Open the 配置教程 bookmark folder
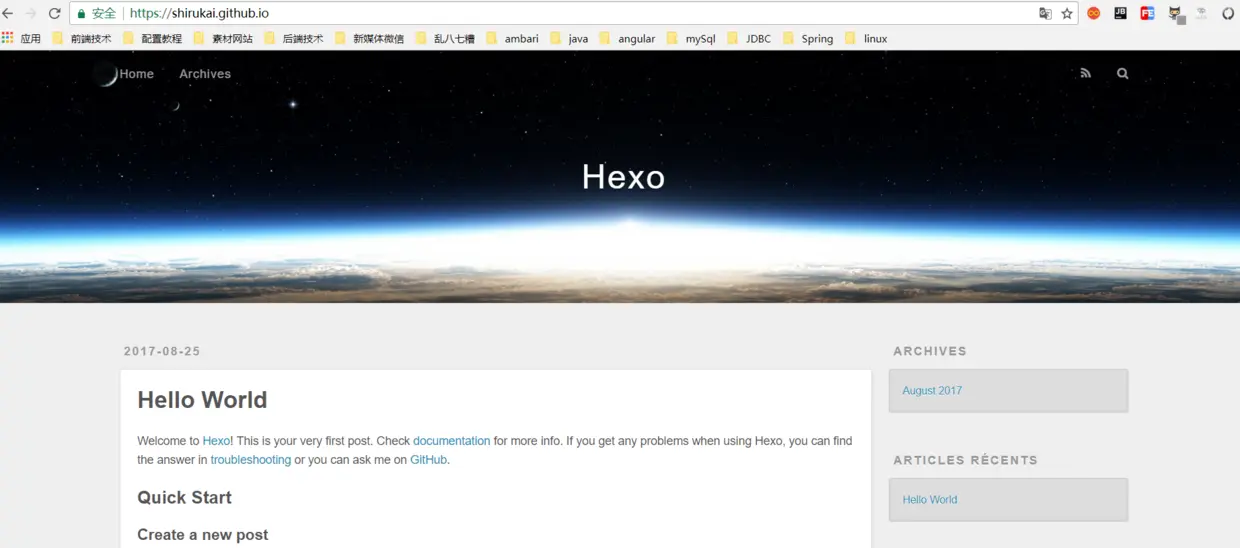 pos(152,39)
